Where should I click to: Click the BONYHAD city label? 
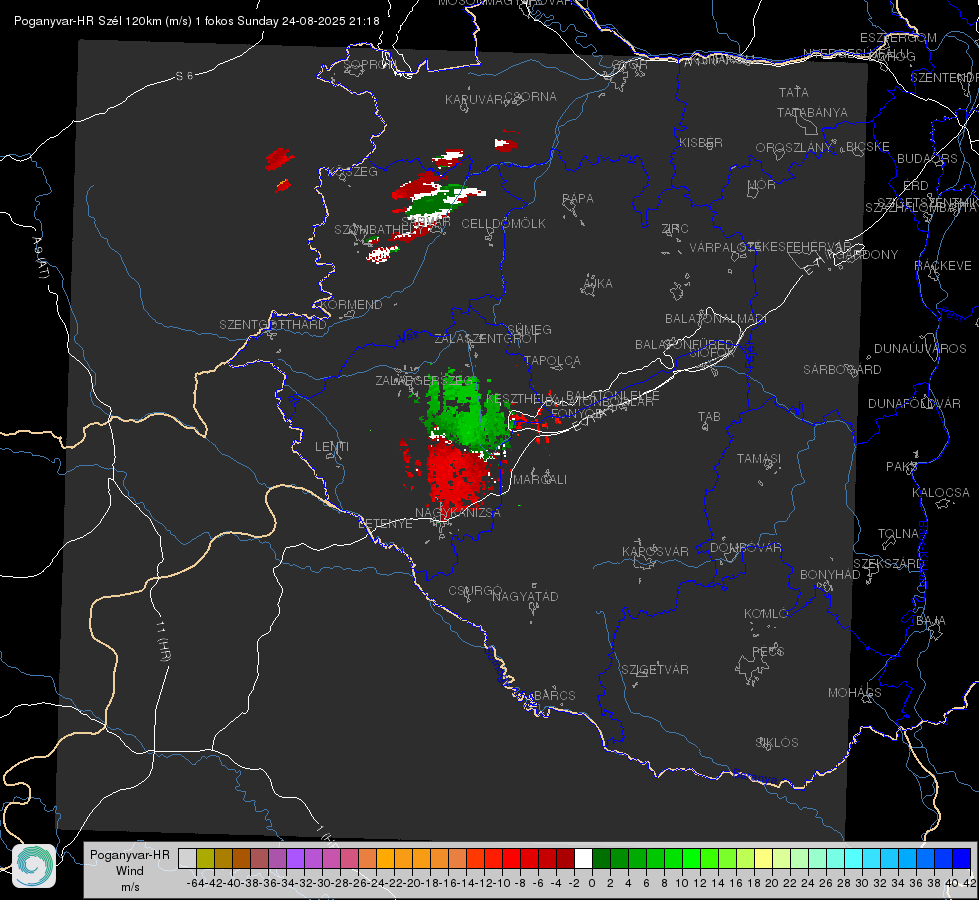830,575
